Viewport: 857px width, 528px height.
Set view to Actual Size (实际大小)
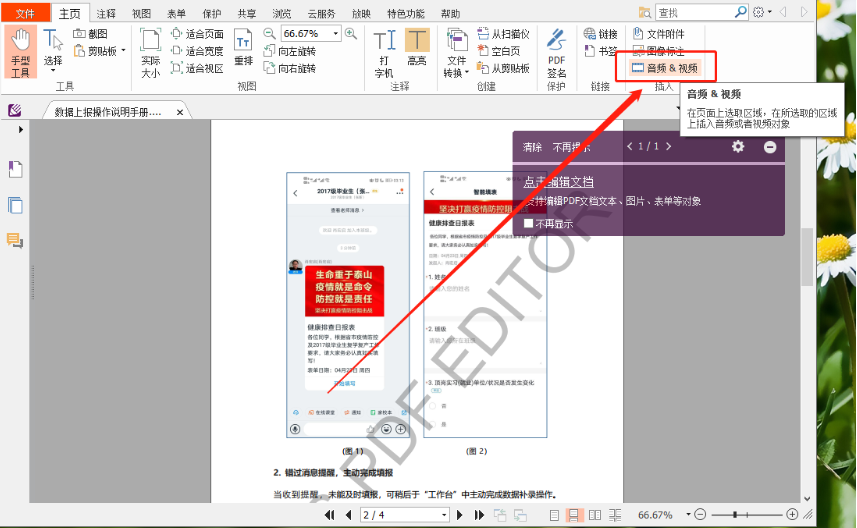(x=150, y=53)
